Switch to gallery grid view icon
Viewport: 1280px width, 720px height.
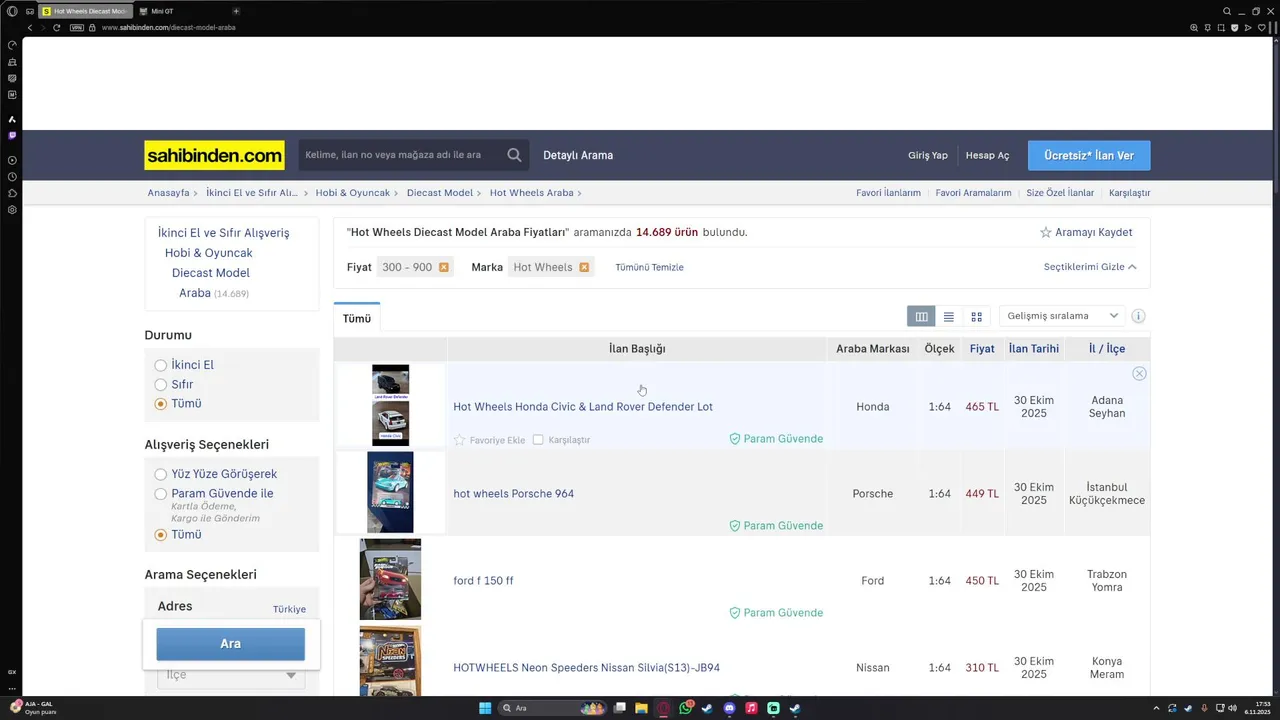tap(977, 316)
